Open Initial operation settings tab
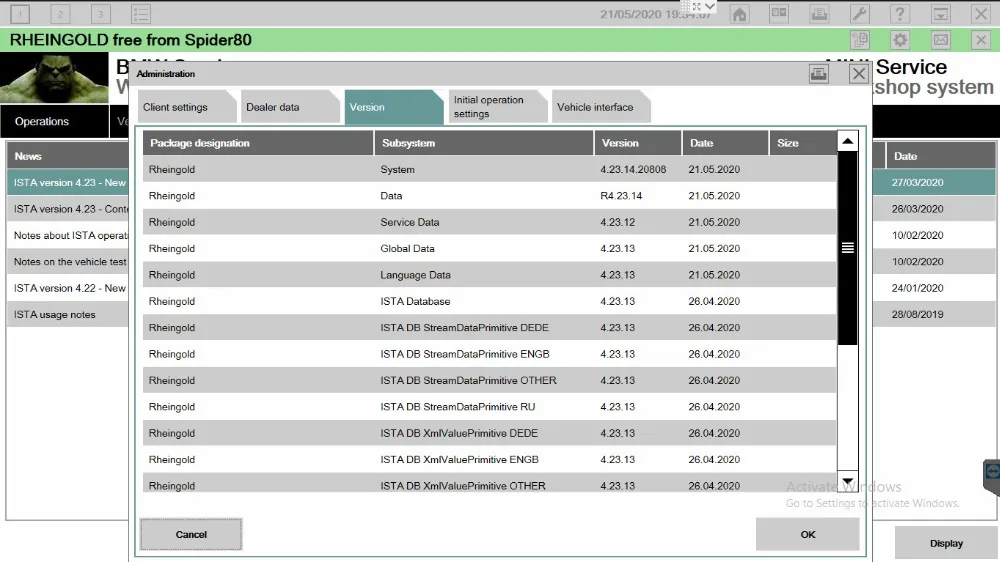1000x562 pixels. [x=495, y=107]
